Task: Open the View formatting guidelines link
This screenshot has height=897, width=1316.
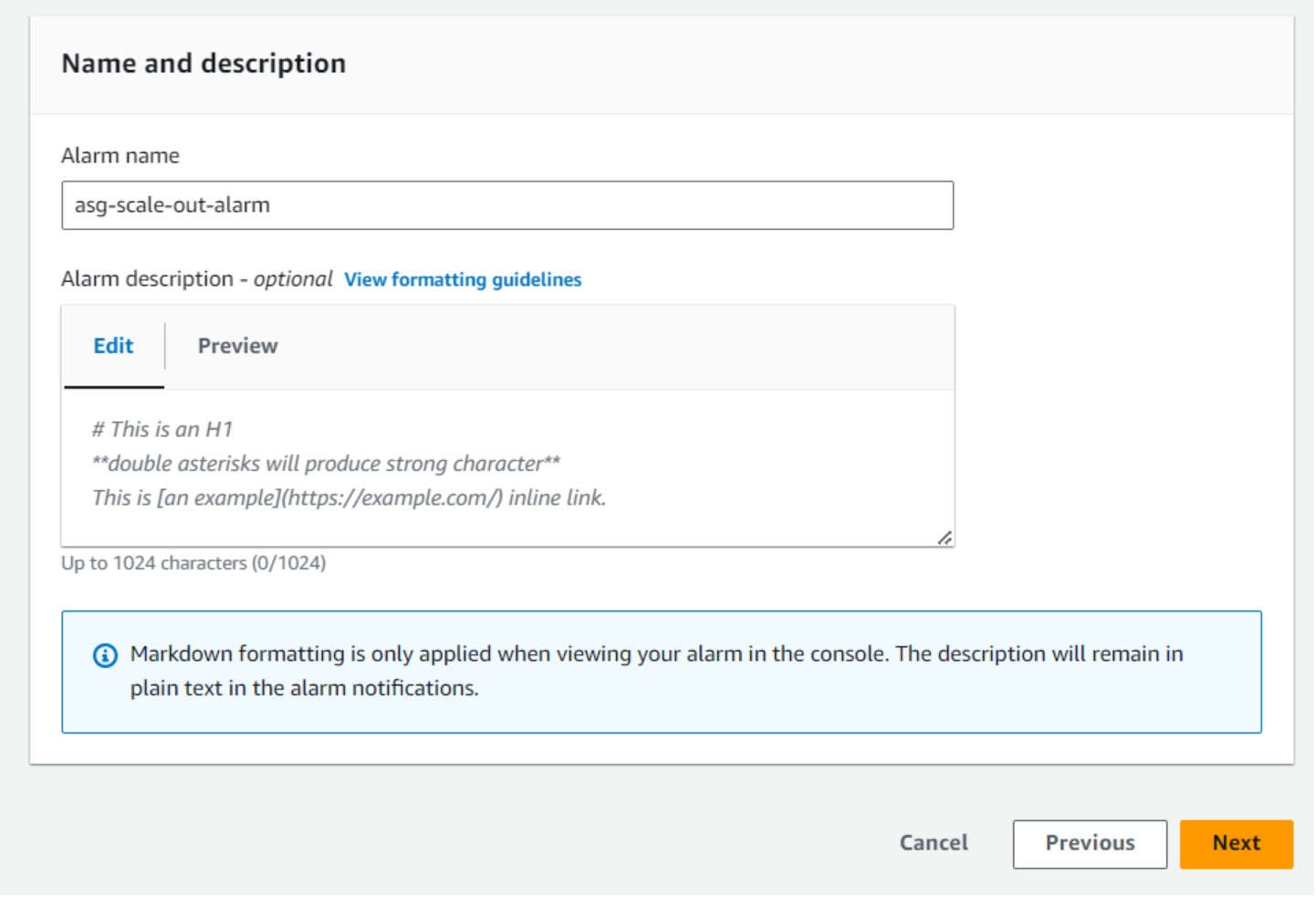Action: pyautogui.click(x=462, y=280)
